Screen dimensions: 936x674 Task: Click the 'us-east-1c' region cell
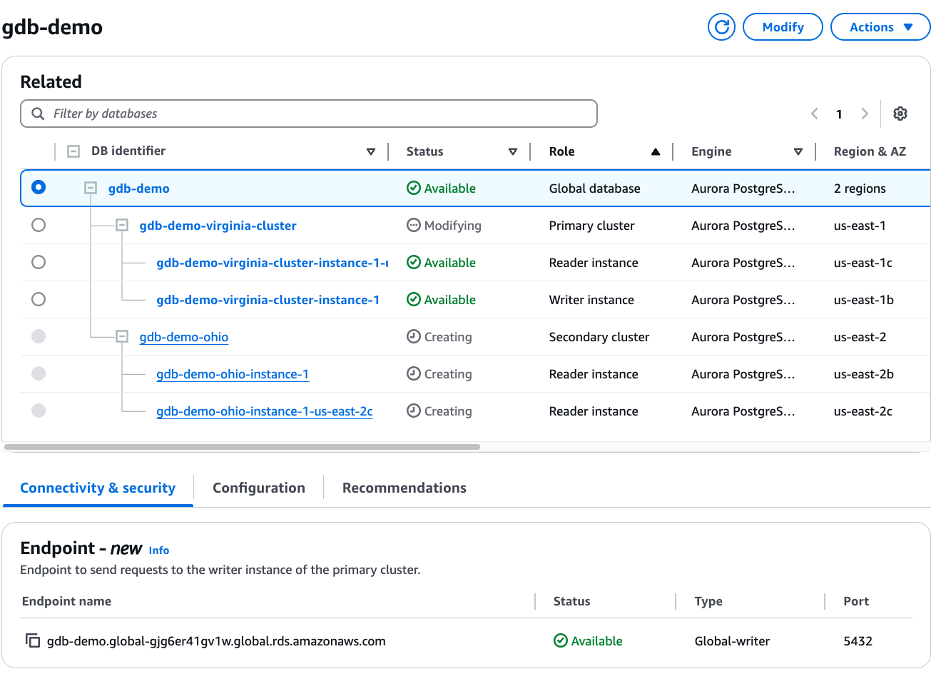pyautogui.click(x=863, y=263)
